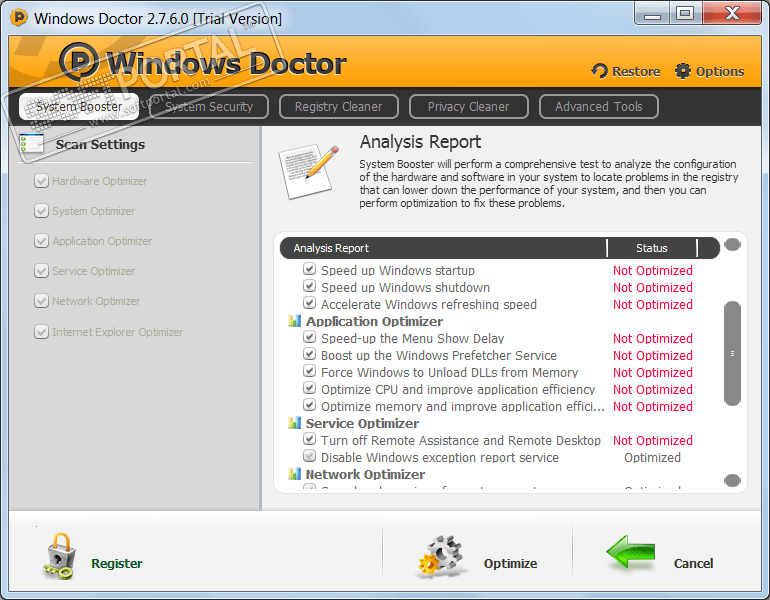Image resolution: width=770 pixels, height=600 pixels.
Task: Select the Application Optimizer group heading
Action: click(x=374, y=322)
